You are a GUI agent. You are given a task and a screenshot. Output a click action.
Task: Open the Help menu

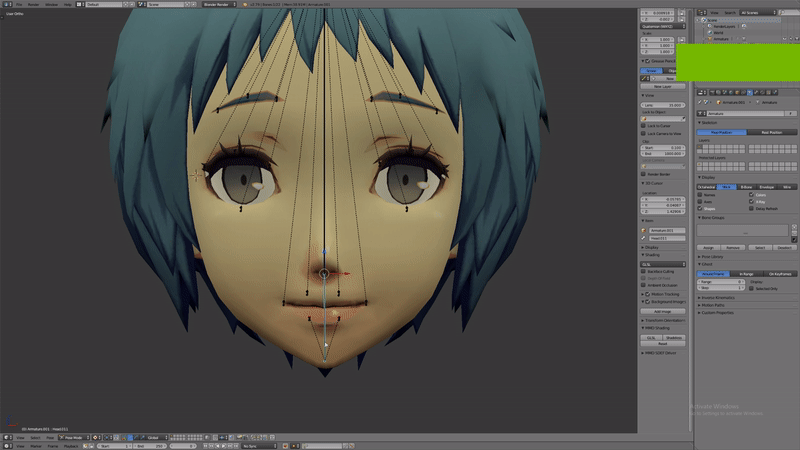[67, 4]
